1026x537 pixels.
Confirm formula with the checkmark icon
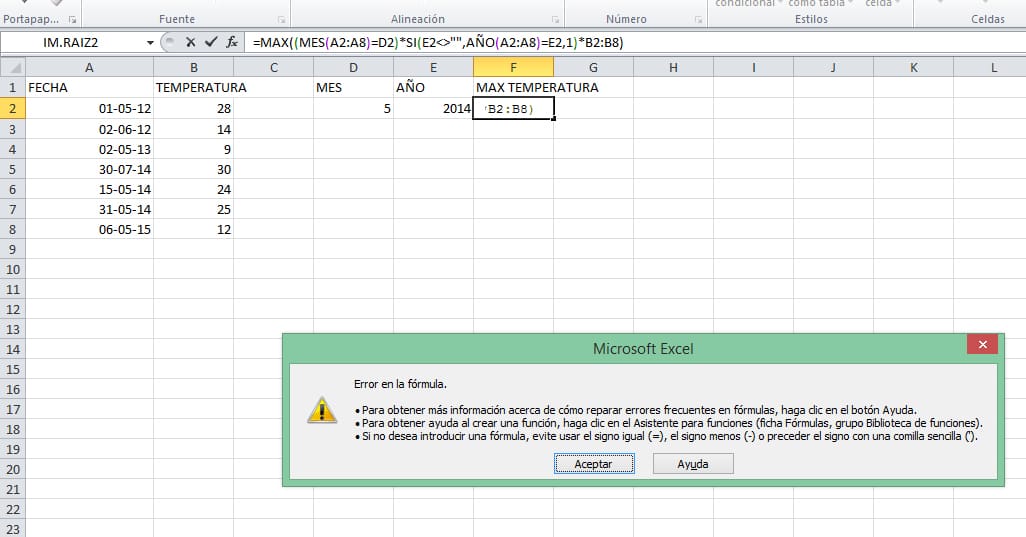pos(211,43)
